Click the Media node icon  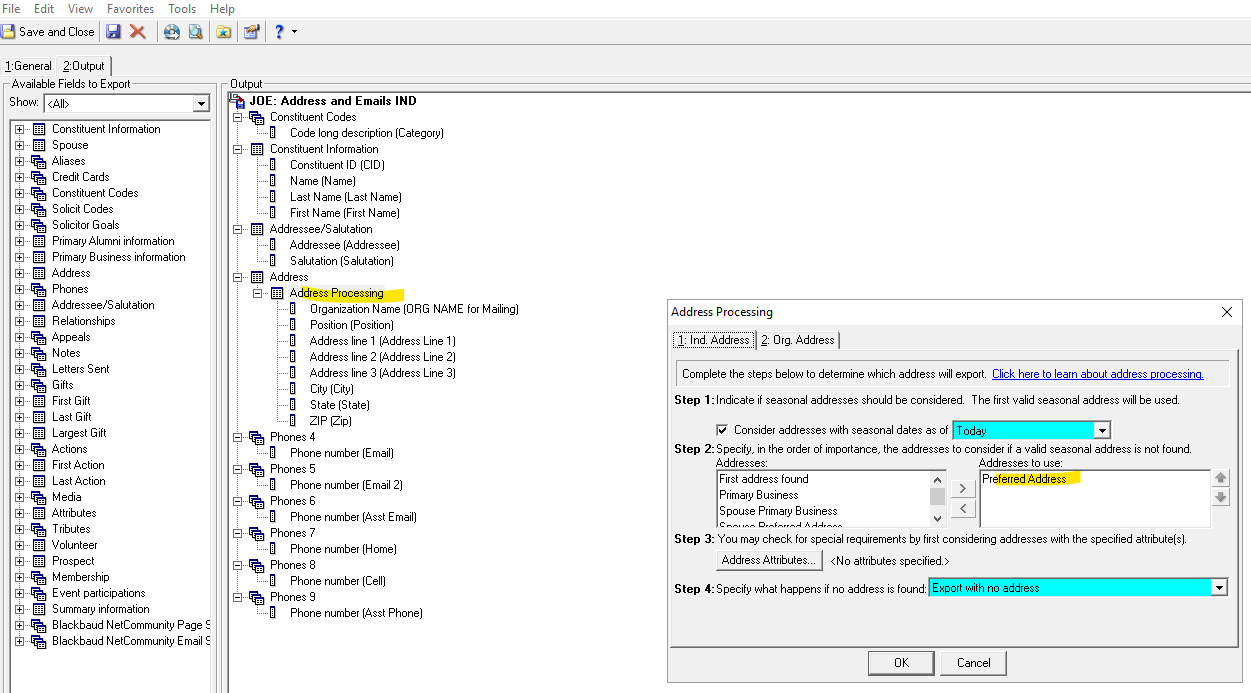(39, 497)
